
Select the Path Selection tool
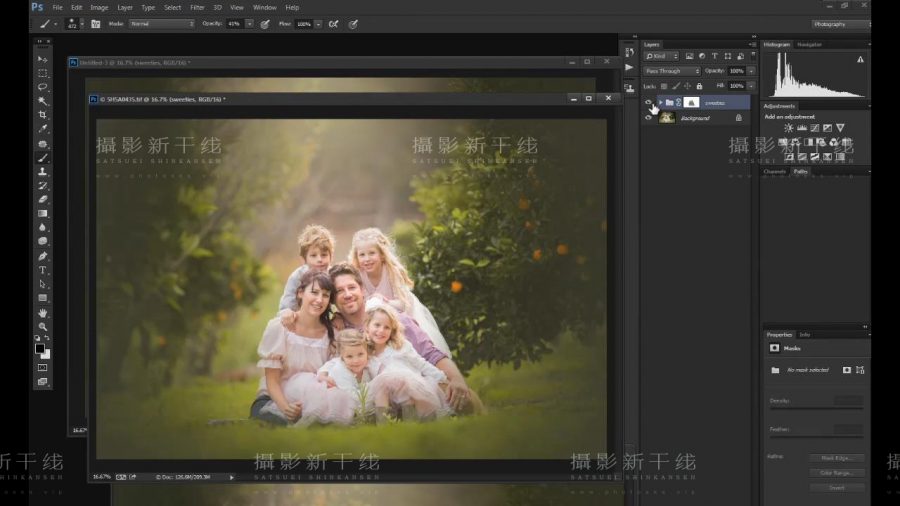tap(42, 284)
